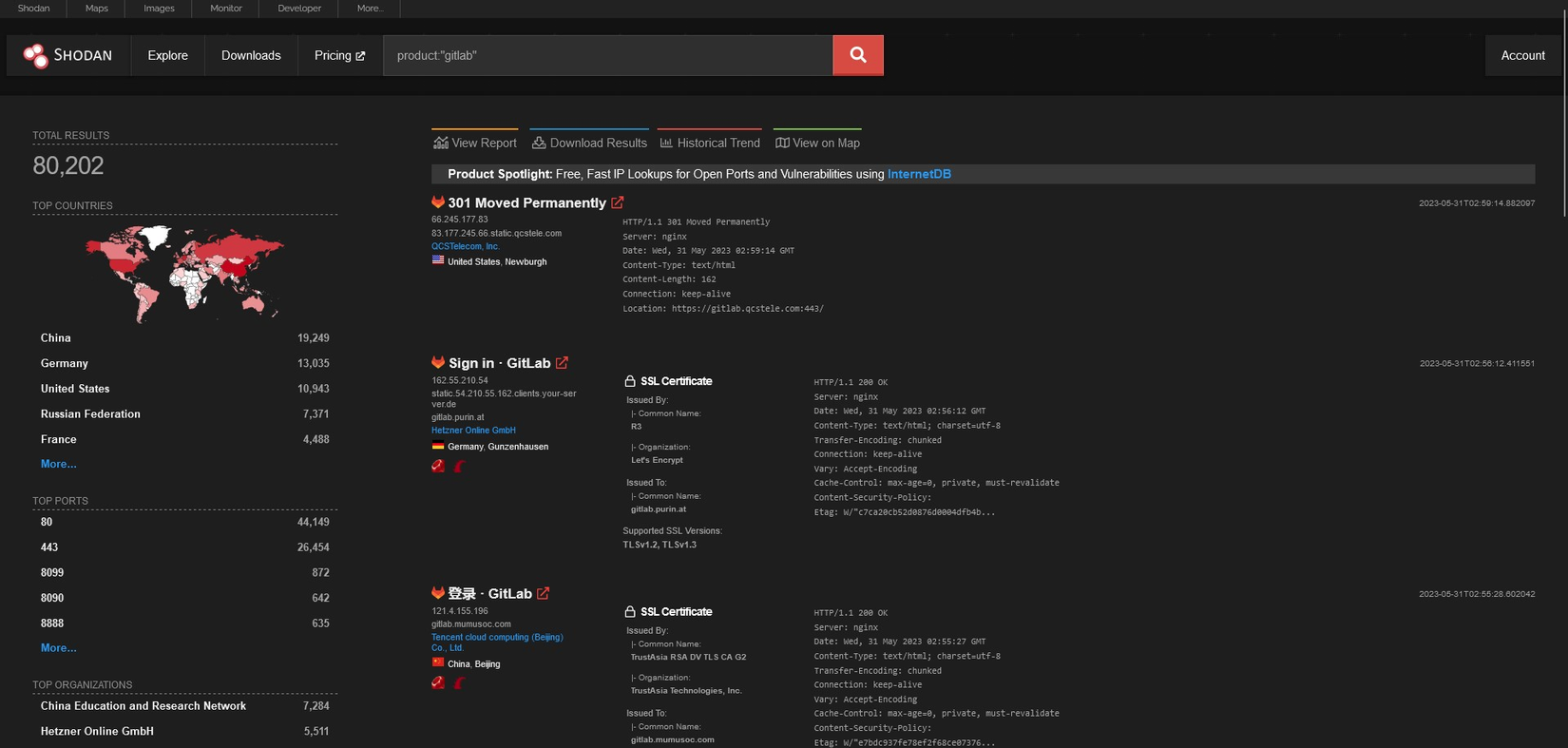Follow the InternetDB link in Product Spotlight
Image resolution: width=1568 pixels, height=748 pixels.
click(x=919, y=174)
